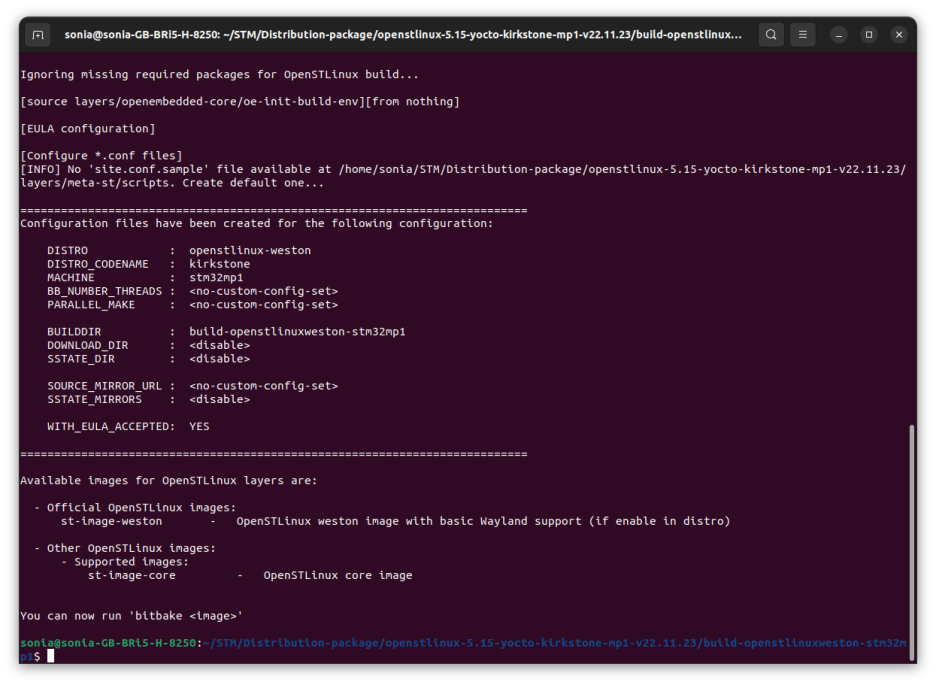The image size is (936, 685).
Task: Click 'st-image-core' image name
Action: point(132,575)
